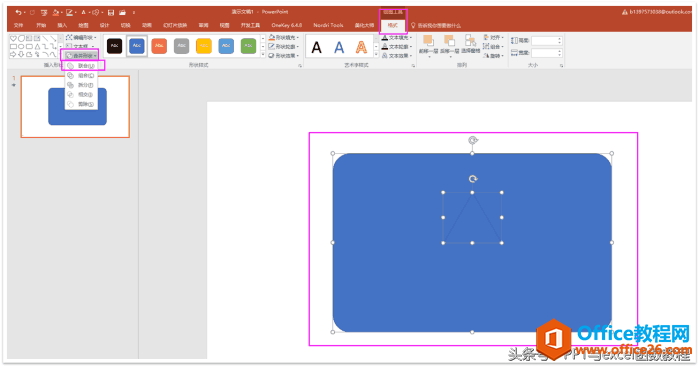699x367 pixels.
Task: Click the Save floppy-disk icon in title bar
Action: (111, 12)
